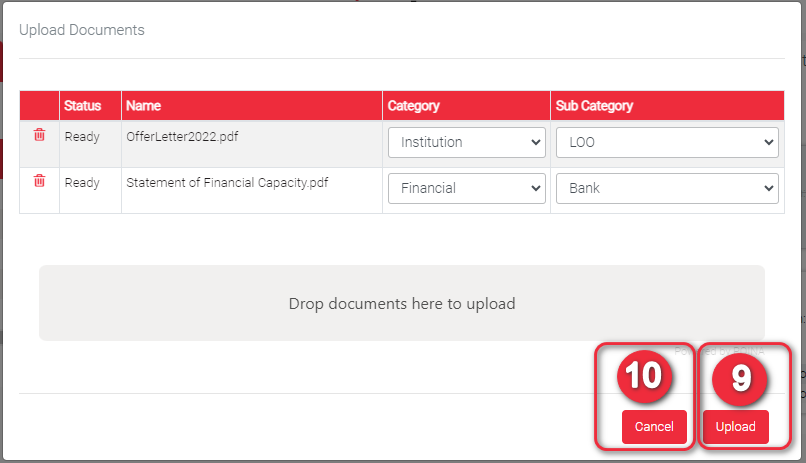
Task: Expand the LOO sub category dropdown
Action: [666, 142]
